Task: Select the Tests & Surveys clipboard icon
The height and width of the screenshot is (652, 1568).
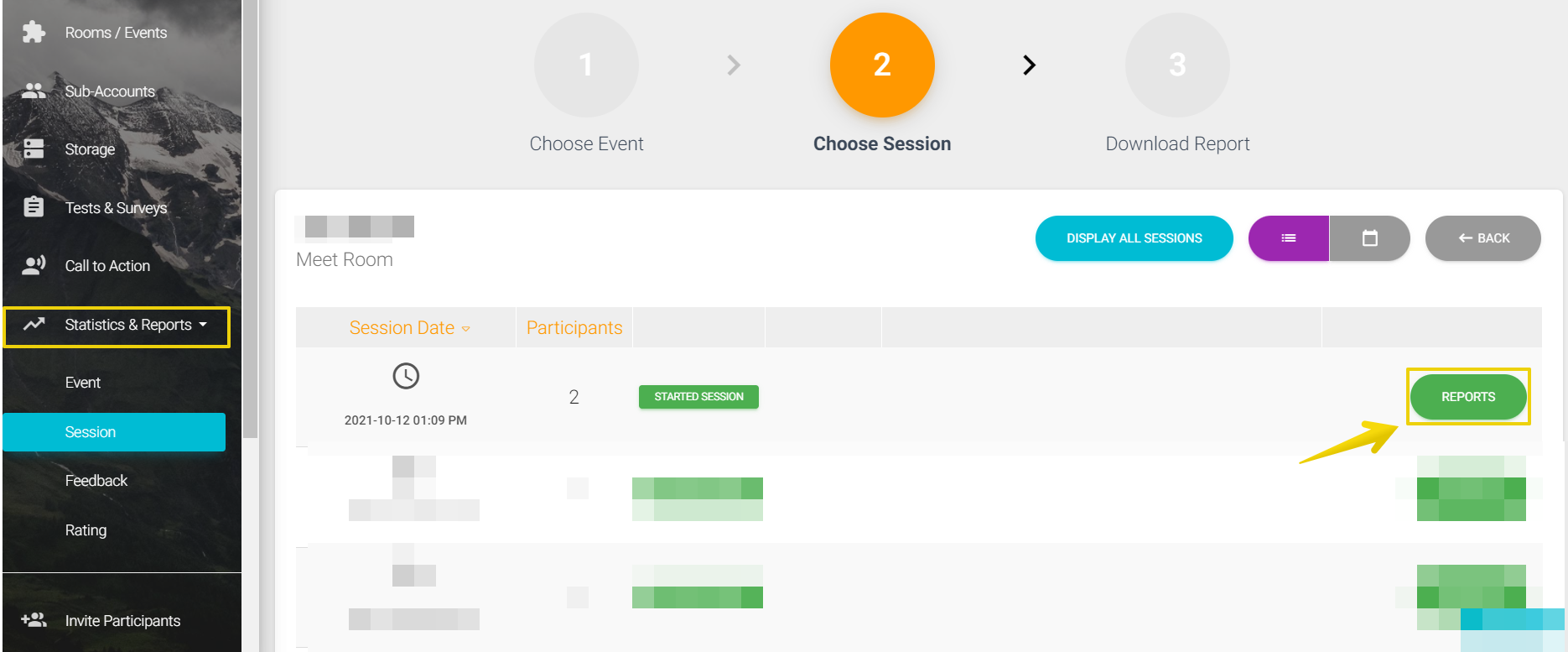Action: coord(34,207)
